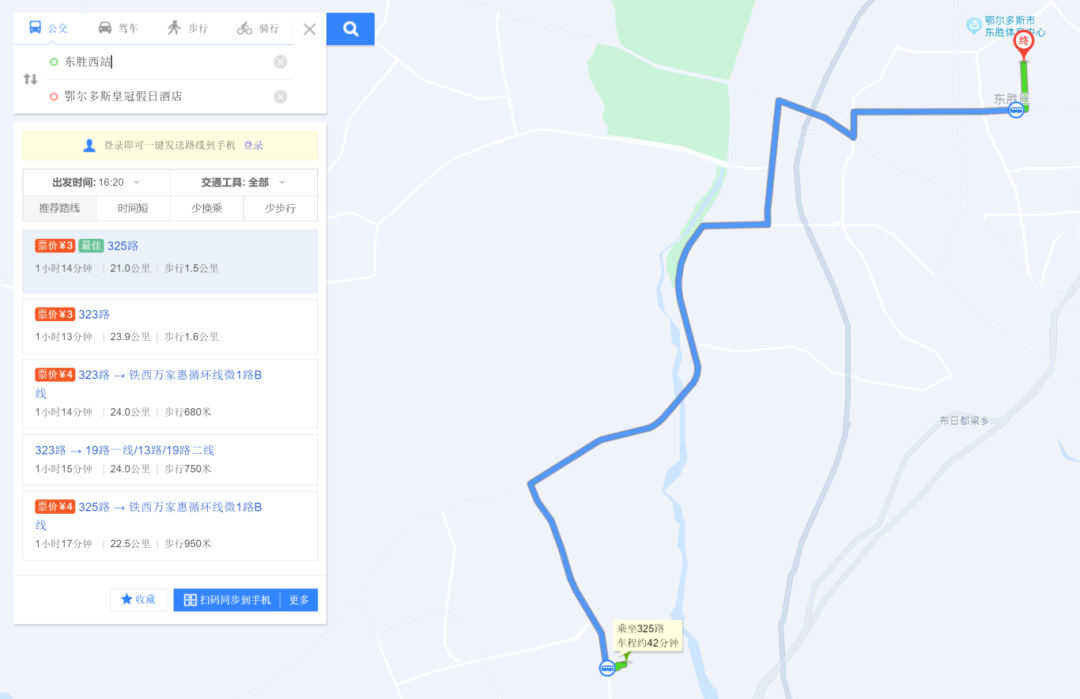Choose the walking mode icon
The width and height of the screenshot is (1080, 699).
point(174,28)
